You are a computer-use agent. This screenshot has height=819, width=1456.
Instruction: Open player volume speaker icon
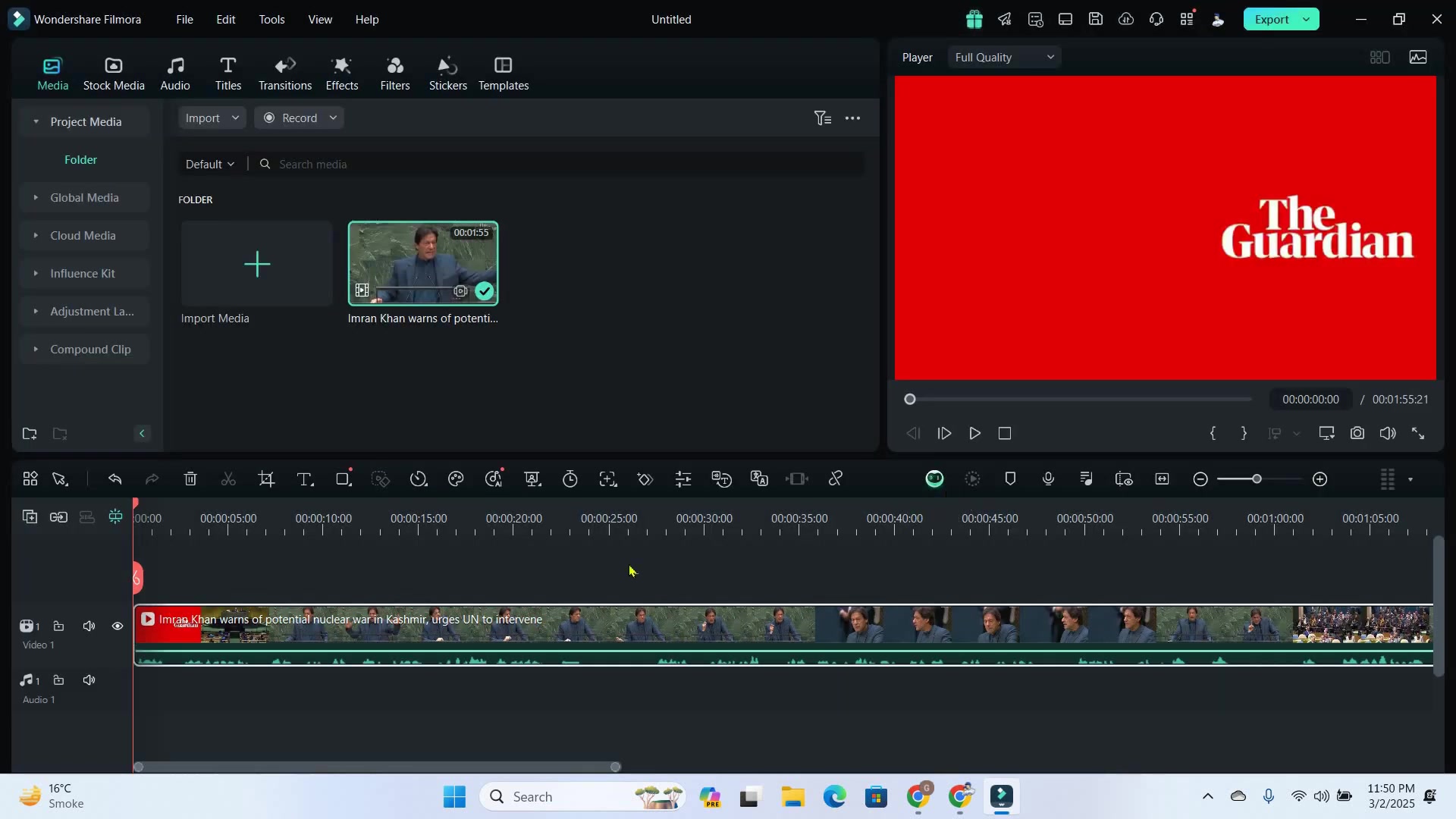tap(1388, 434)
